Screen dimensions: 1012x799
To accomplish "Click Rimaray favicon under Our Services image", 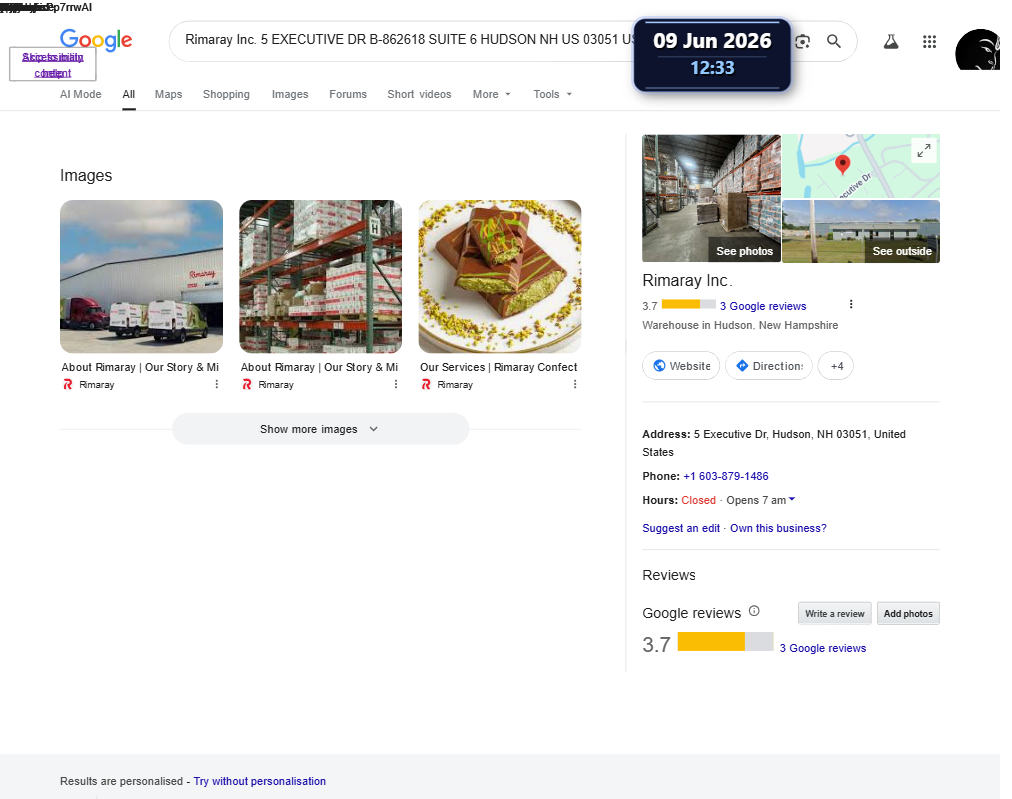I will (426, 385).
